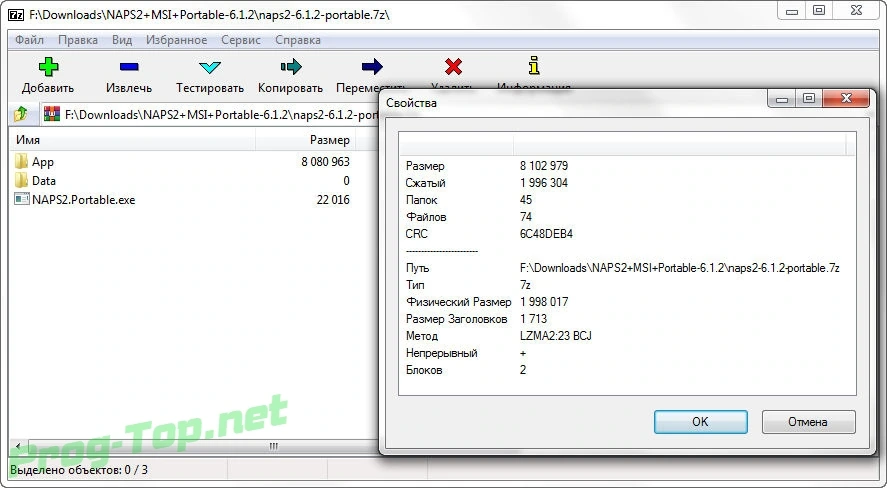Click the blue Move arrow icon
This screenshot has width=887, height=488.
tap(372, 67)
